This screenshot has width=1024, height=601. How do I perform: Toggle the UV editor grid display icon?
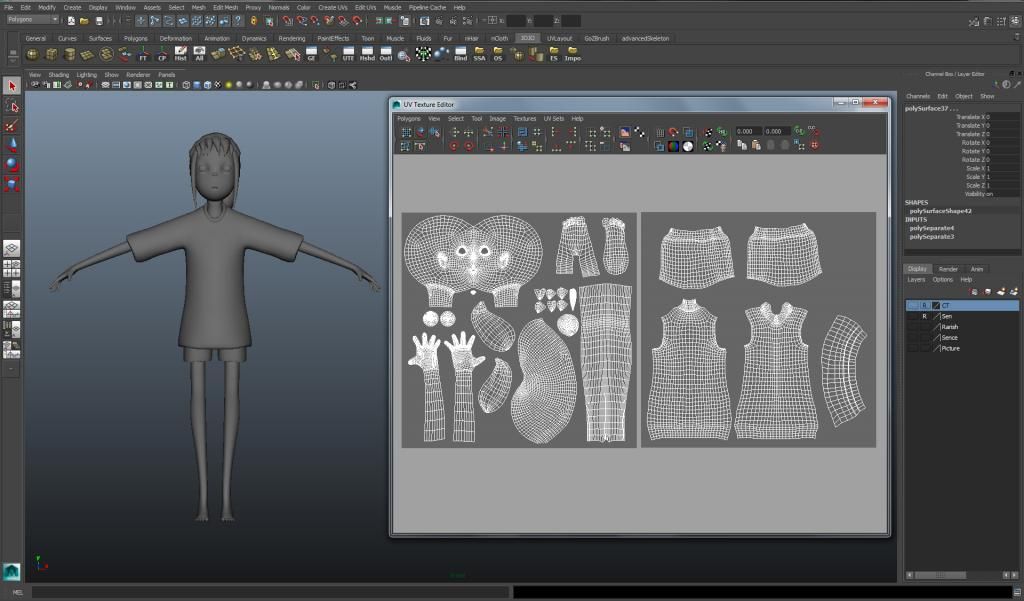[659, 132]
